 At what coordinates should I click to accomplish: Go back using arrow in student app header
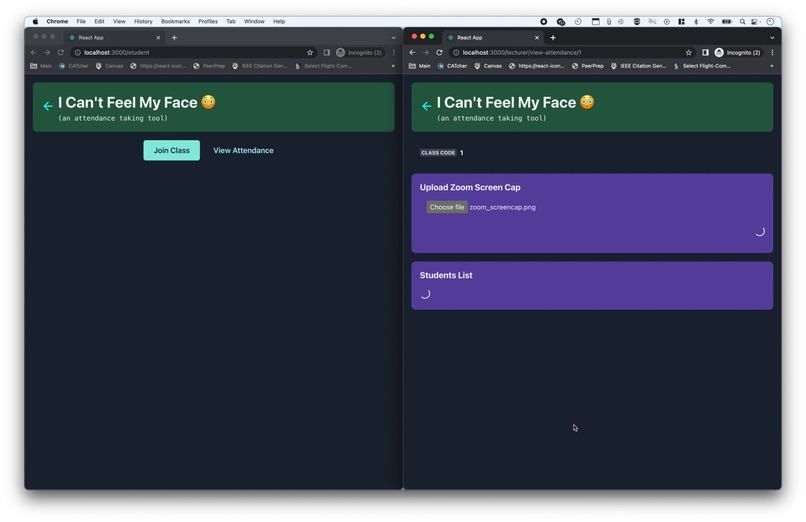coord(48,106)
